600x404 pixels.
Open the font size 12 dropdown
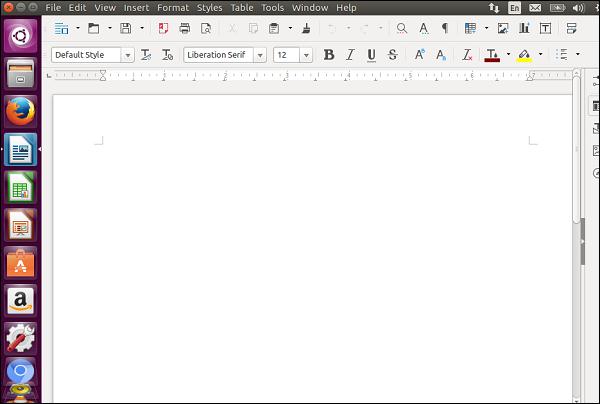click(x=306, y=55)
